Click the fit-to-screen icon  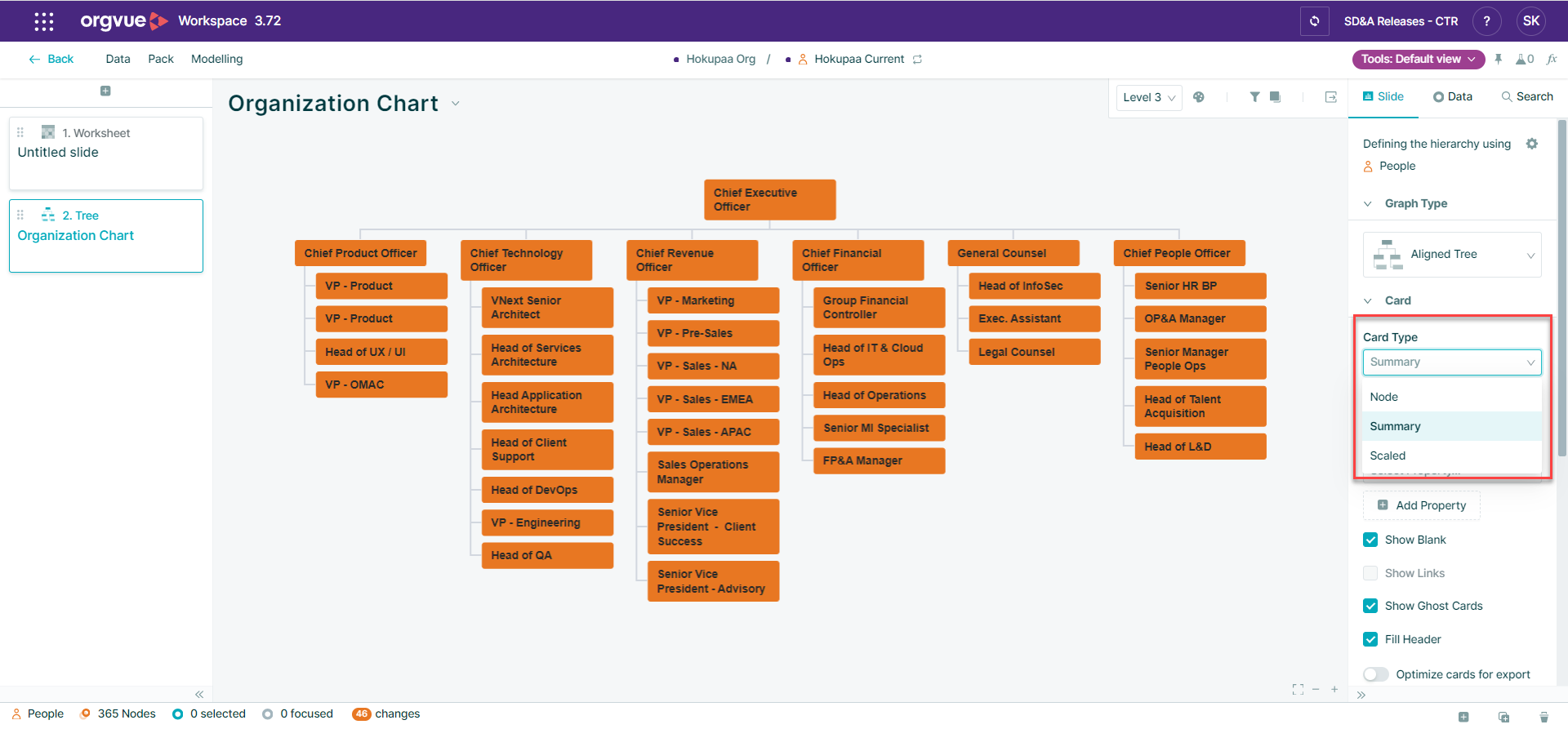click(x=1298, y=690)
